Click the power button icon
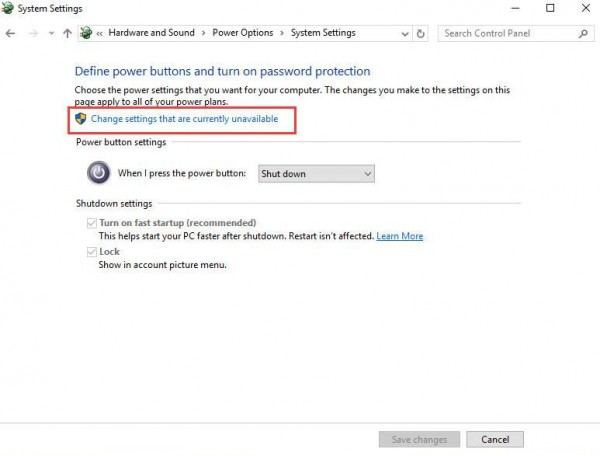The image size is (600, 456). click(x=98, y=173)
